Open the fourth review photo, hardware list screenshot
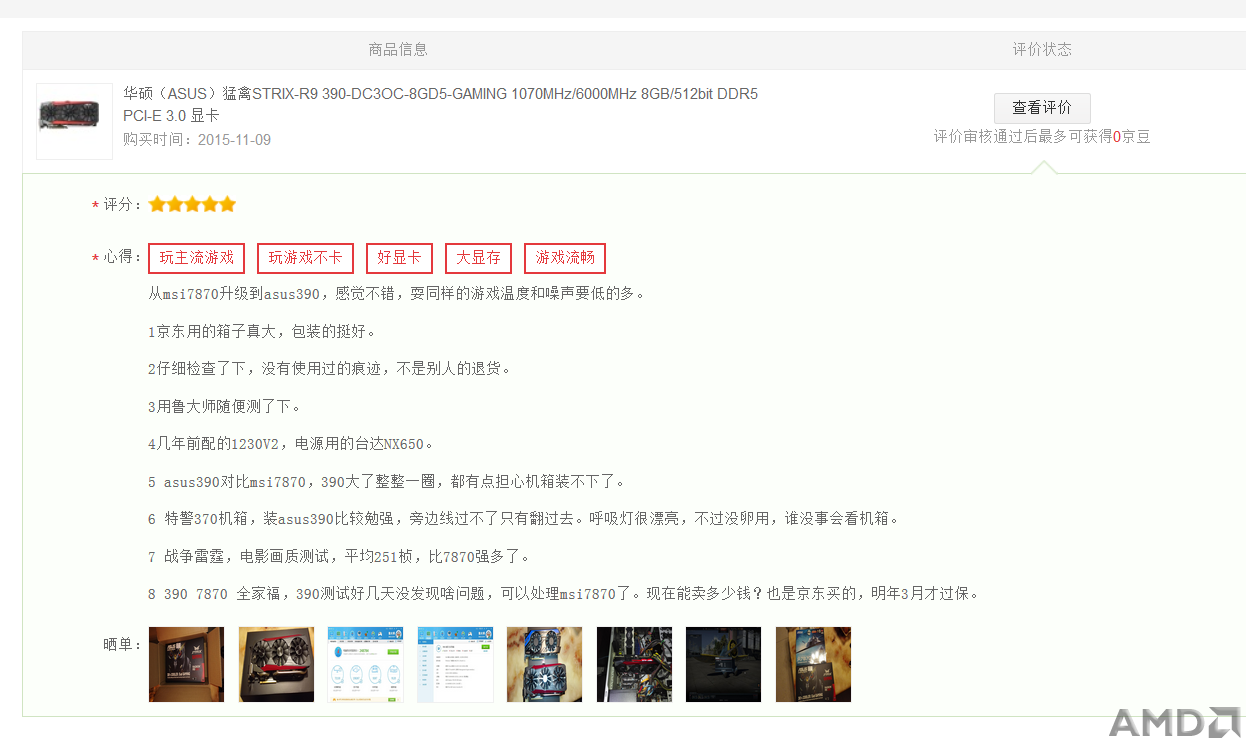The image size is (1246, 743). (x=455, y=665)
